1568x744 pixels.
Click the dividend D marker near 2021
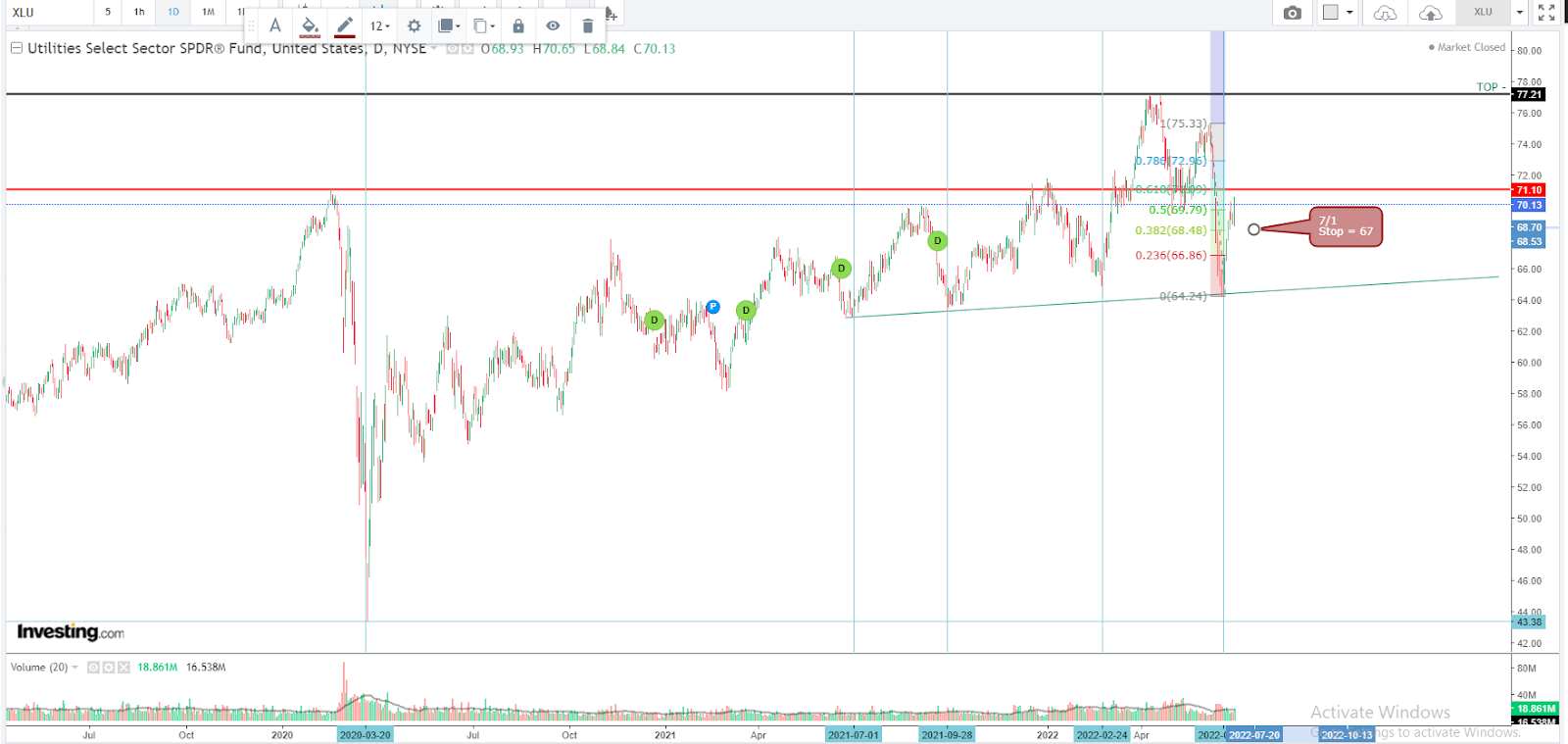655,320
